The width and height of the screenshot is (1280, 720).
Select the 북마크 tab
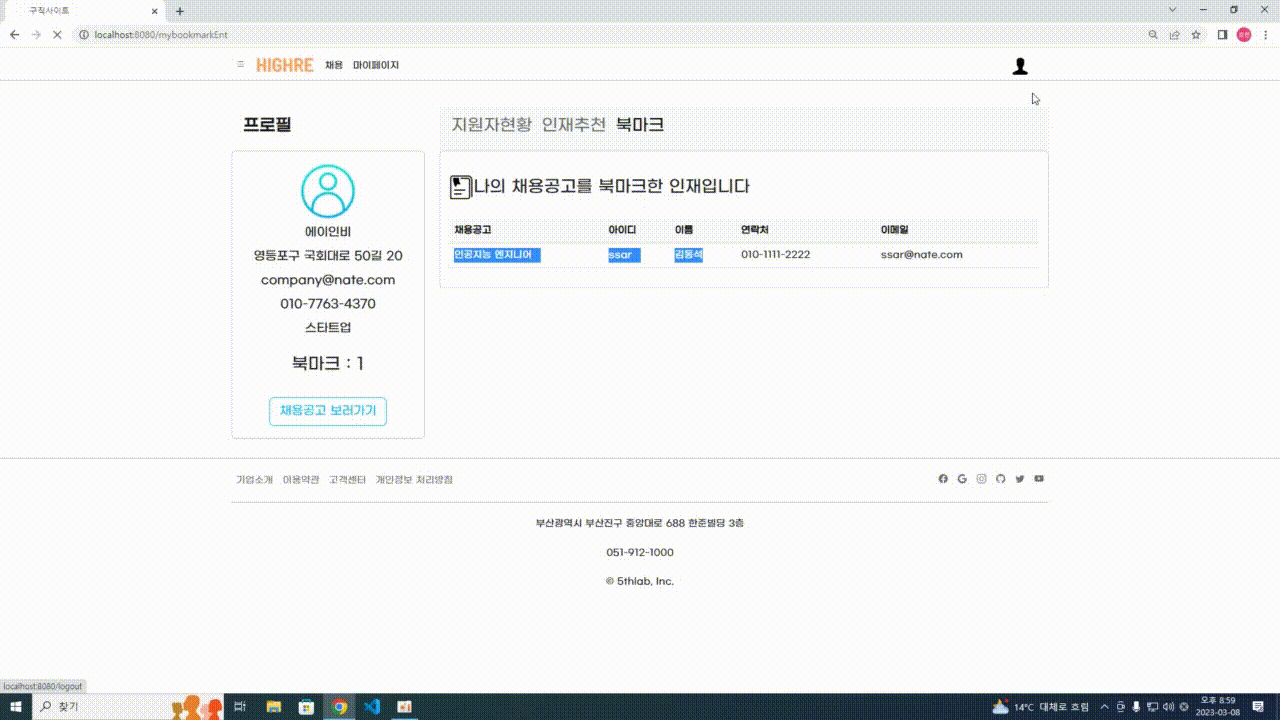[x=640, y=125]
